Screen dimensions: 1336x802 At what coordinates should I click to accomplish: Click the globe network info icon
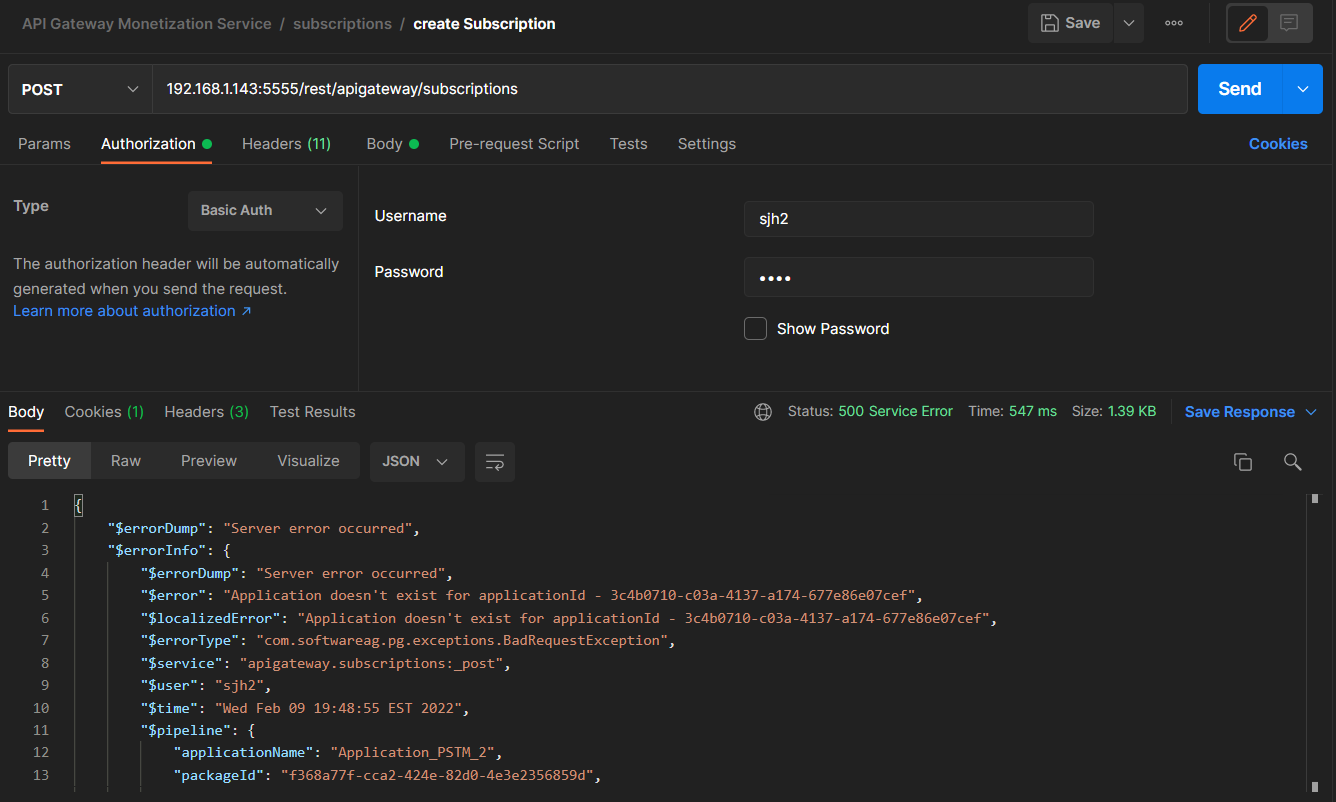pyautogui.click(x=763, y=412)
